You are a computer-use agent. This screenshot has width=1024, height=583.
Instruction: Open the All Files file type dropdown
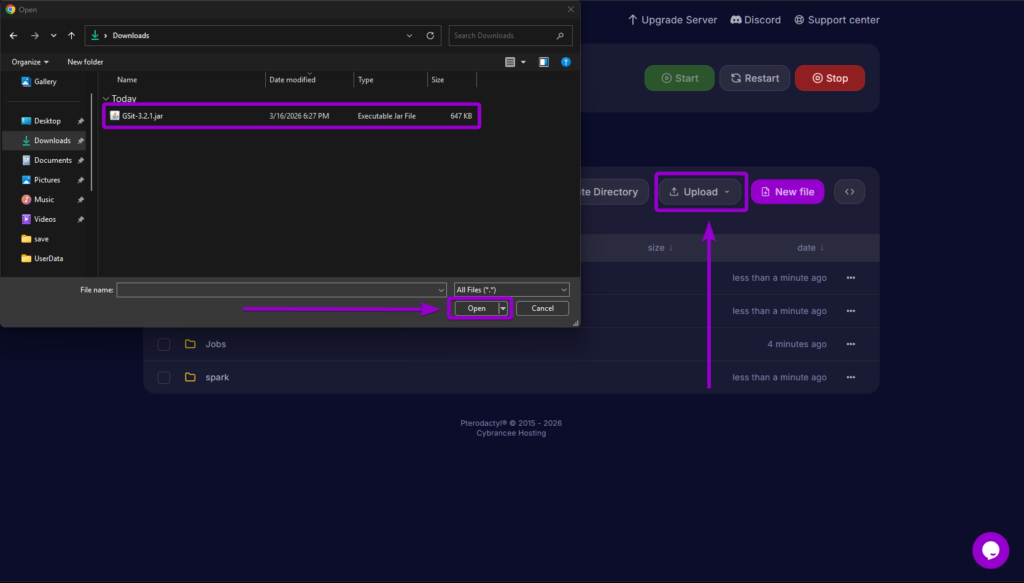point(511,289)
